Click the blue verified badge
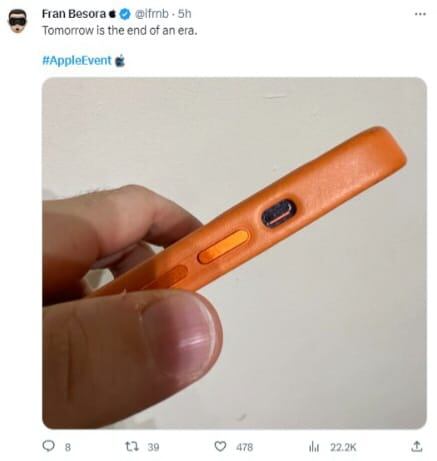 (x=125, y=14)
